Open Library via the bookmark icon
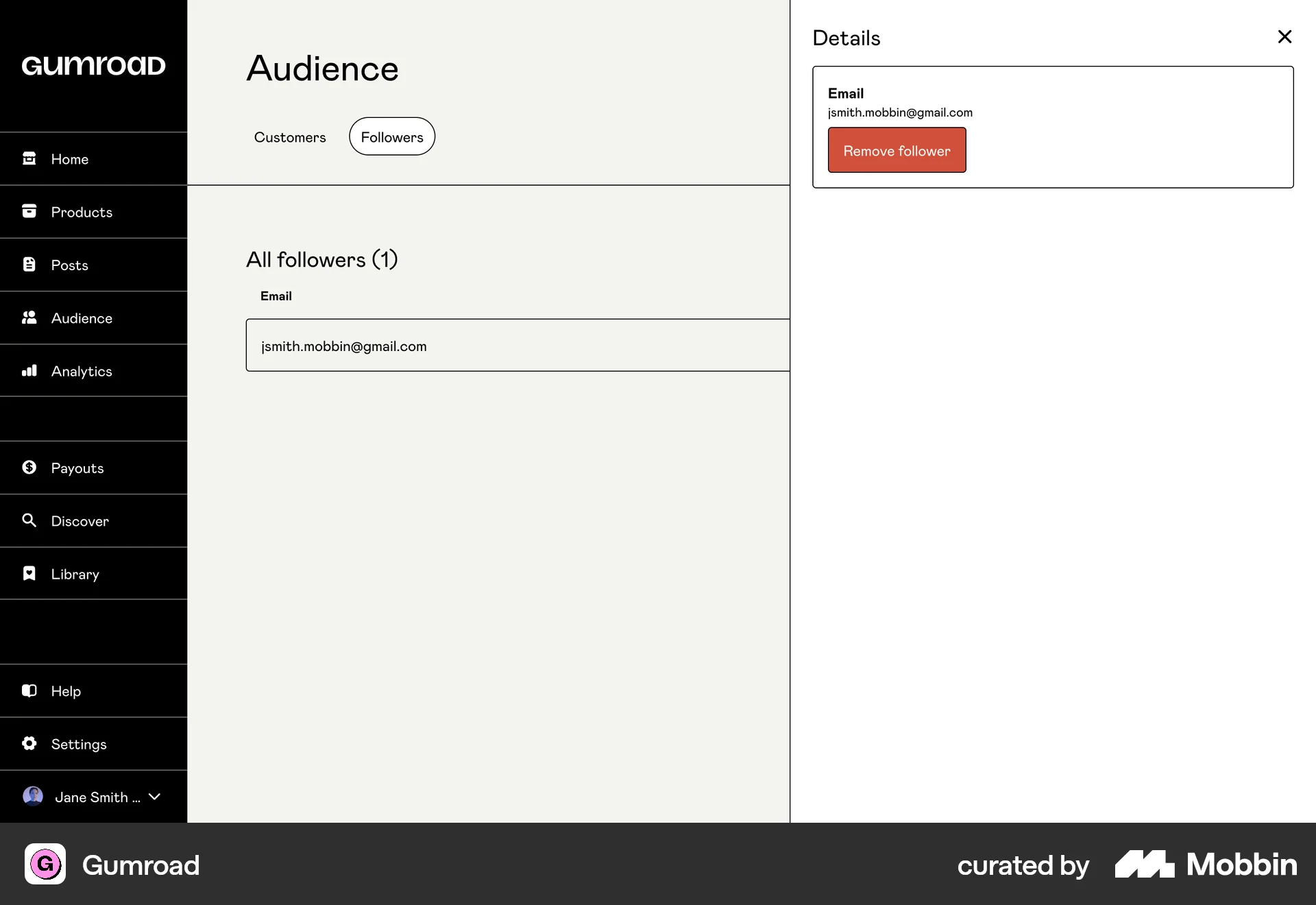The width and height of the screenshot is (1316, 905). pyautogui.click(x=29, y=574)
